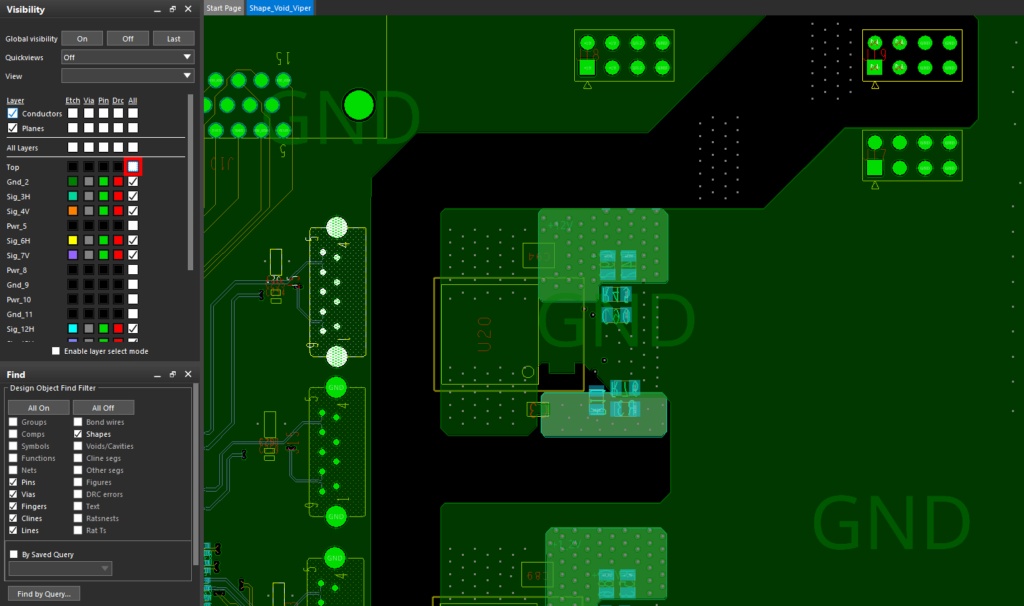1024x606 pixels.
Task: Minimize the Visibility panel
Action: [x=157, y=10]
